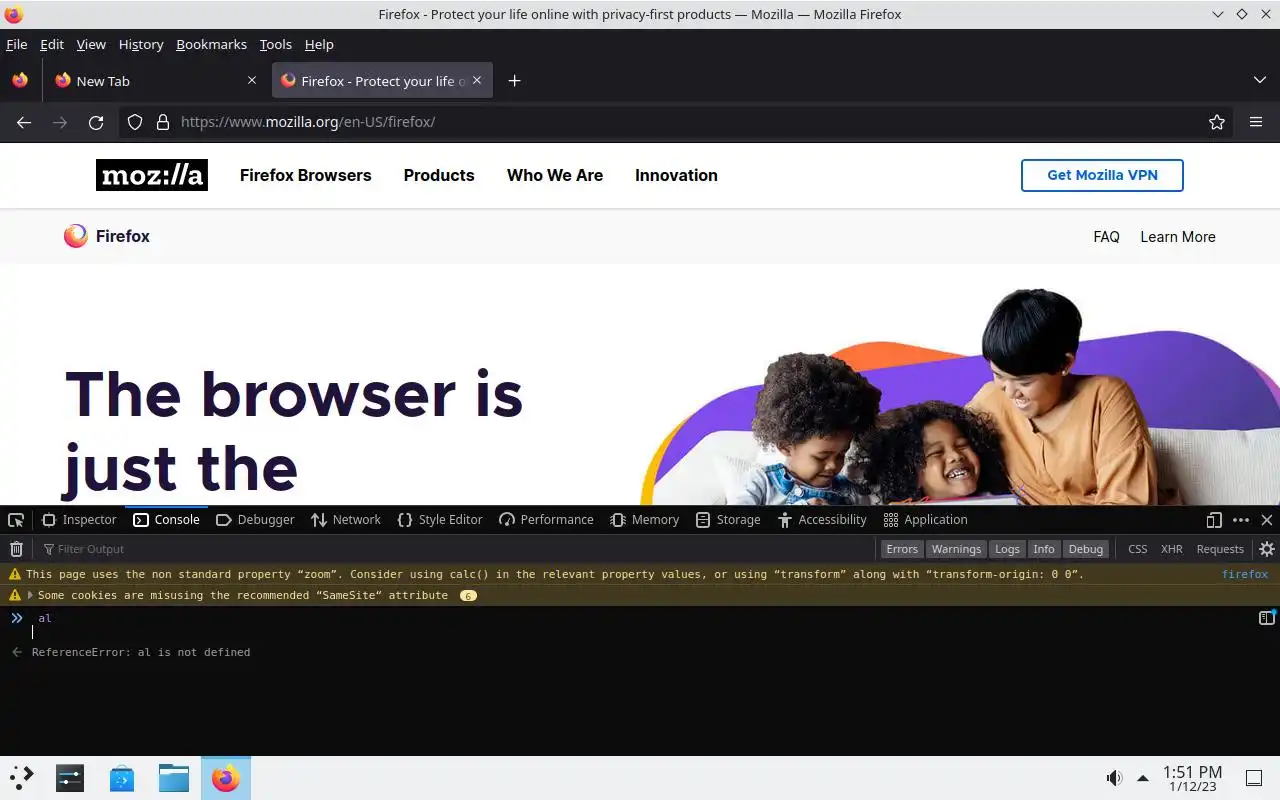Close the New Tab tab
The height and width of the screenshot is (800, 1280).
pos(252,81)
